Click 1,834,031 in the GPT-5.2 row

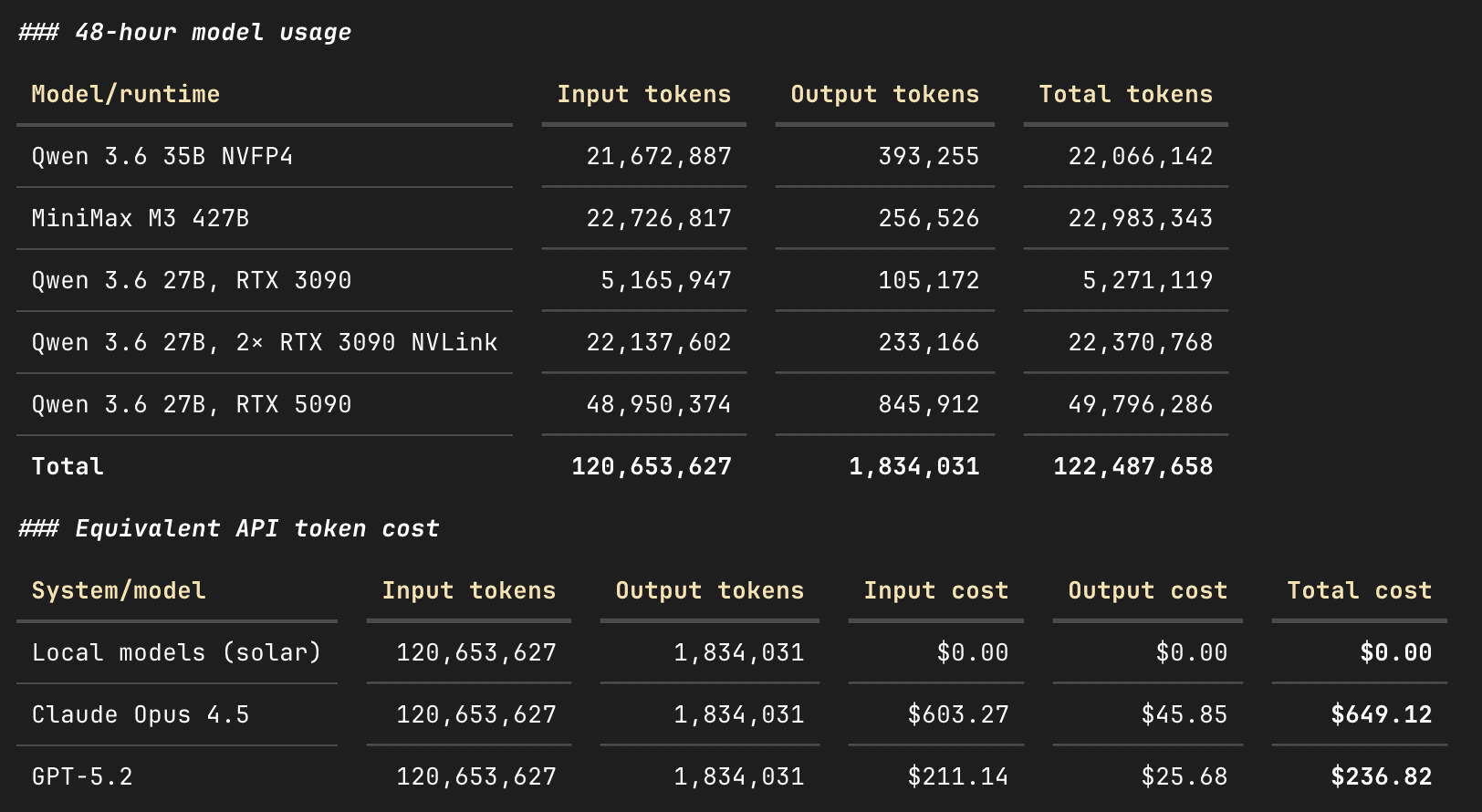(739, 776)
